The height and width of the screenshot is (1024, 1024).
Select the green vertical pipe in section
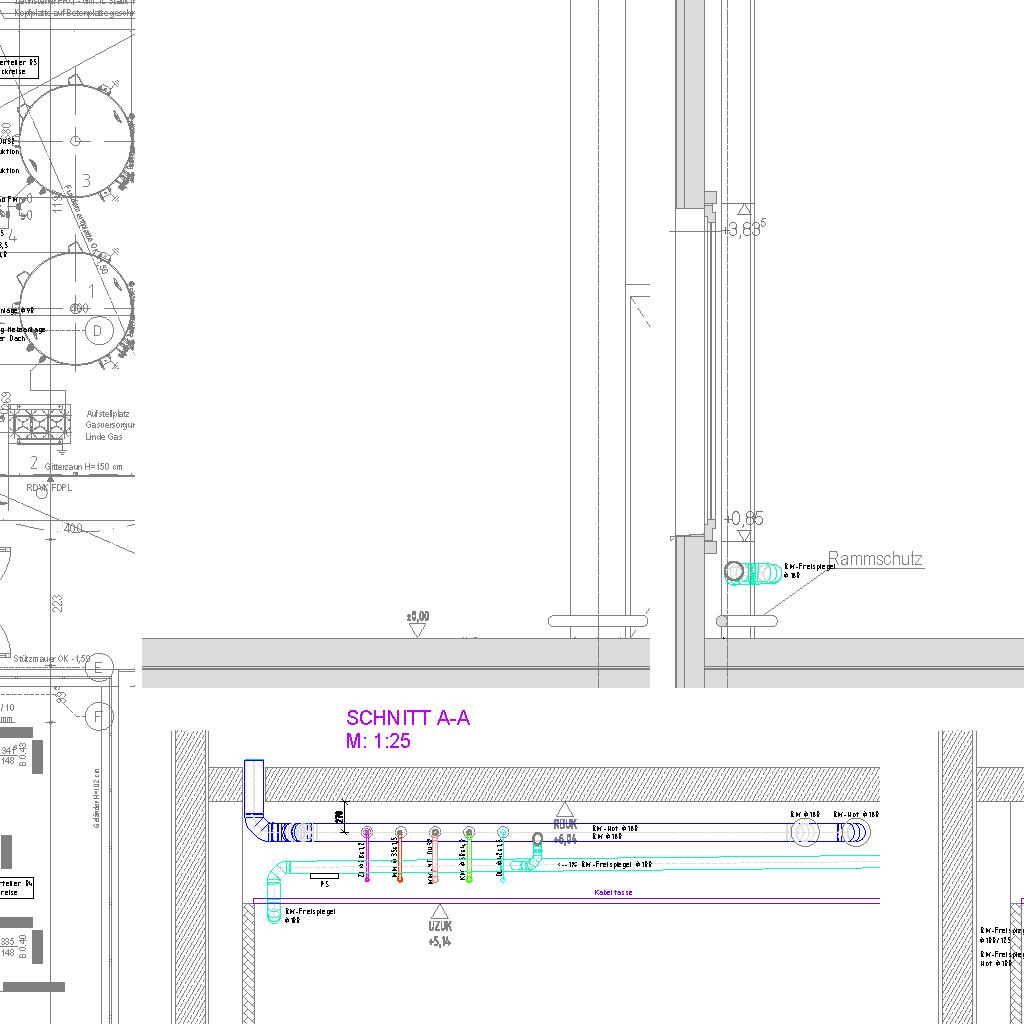pyautogui.click(x=468, y=856)
